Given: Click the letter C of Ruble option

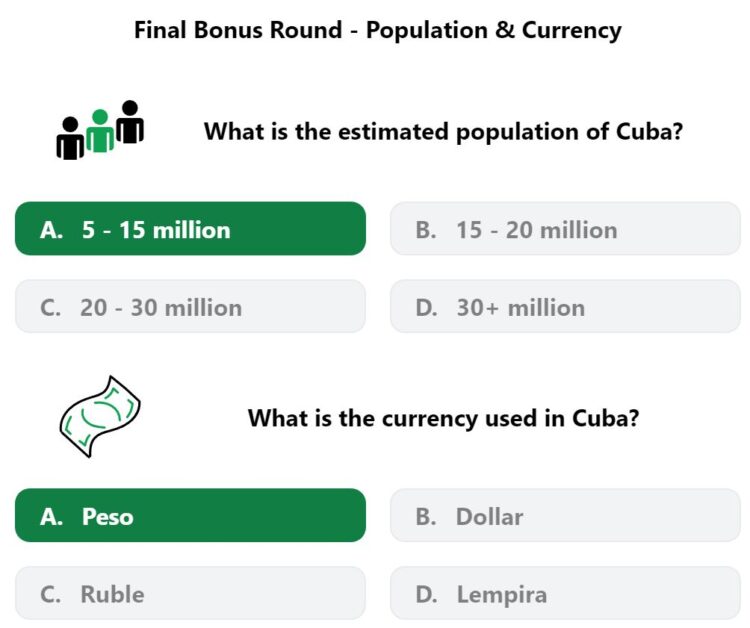Looking at the screenshot, I should click(50, 595).
